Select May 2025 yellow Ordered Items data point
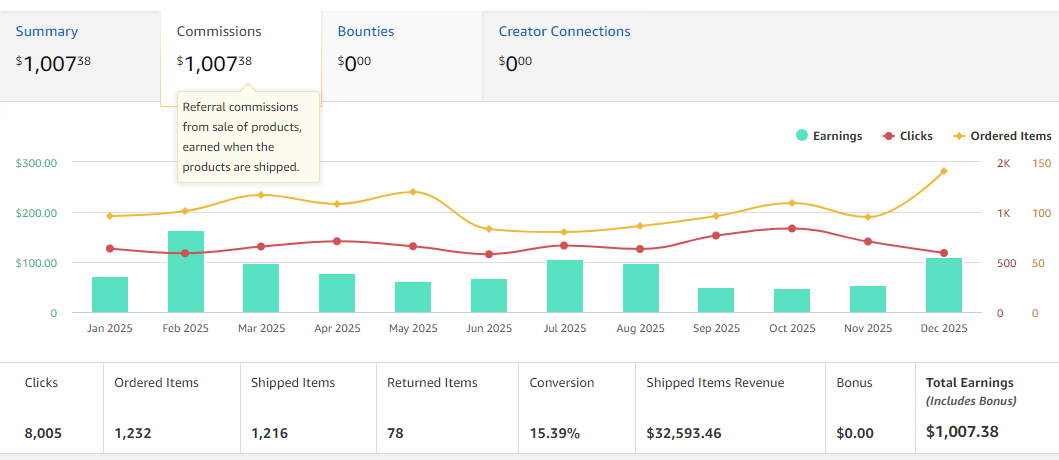1059x460 pixels. click(413, 192)
